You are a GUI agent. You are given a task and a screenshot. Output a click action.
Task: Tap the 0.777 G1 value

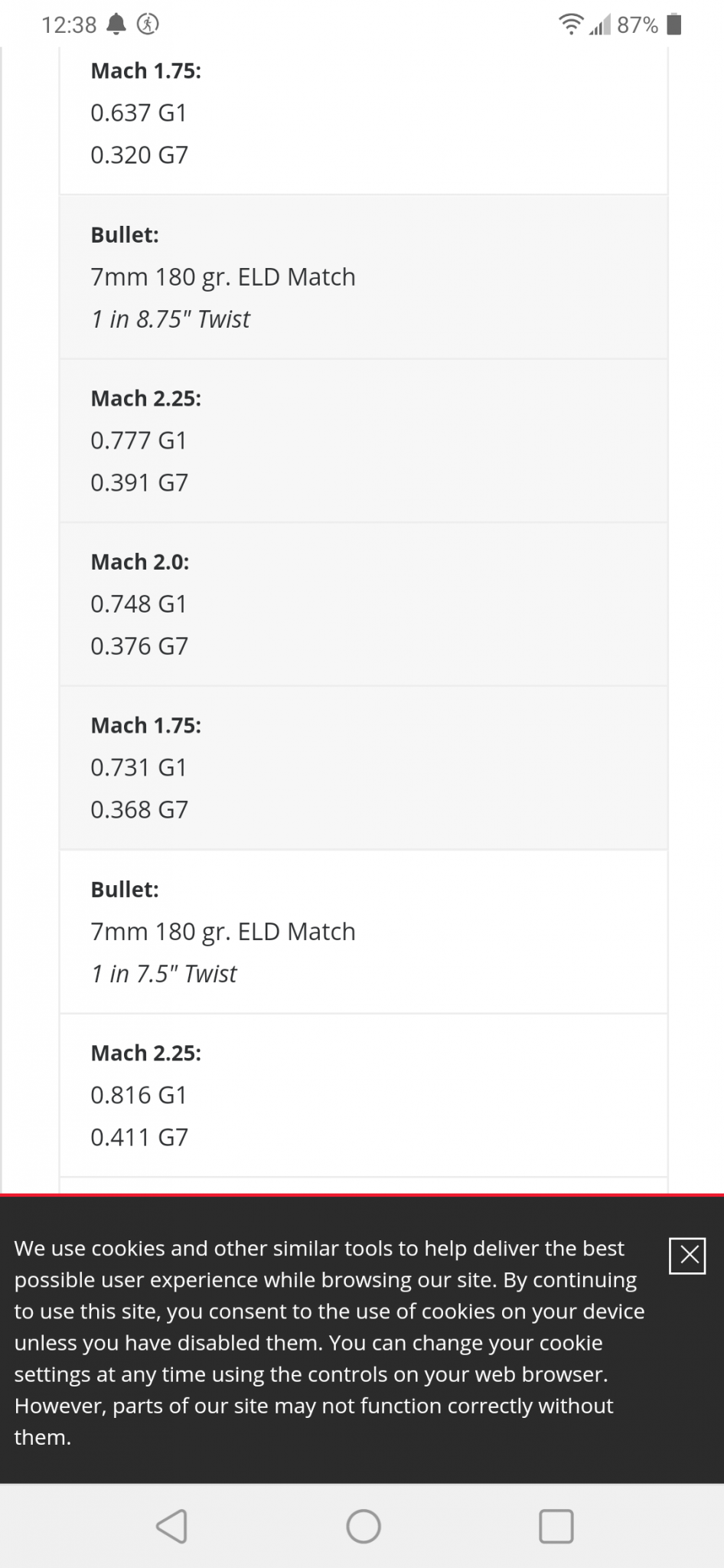pos(139,440)
